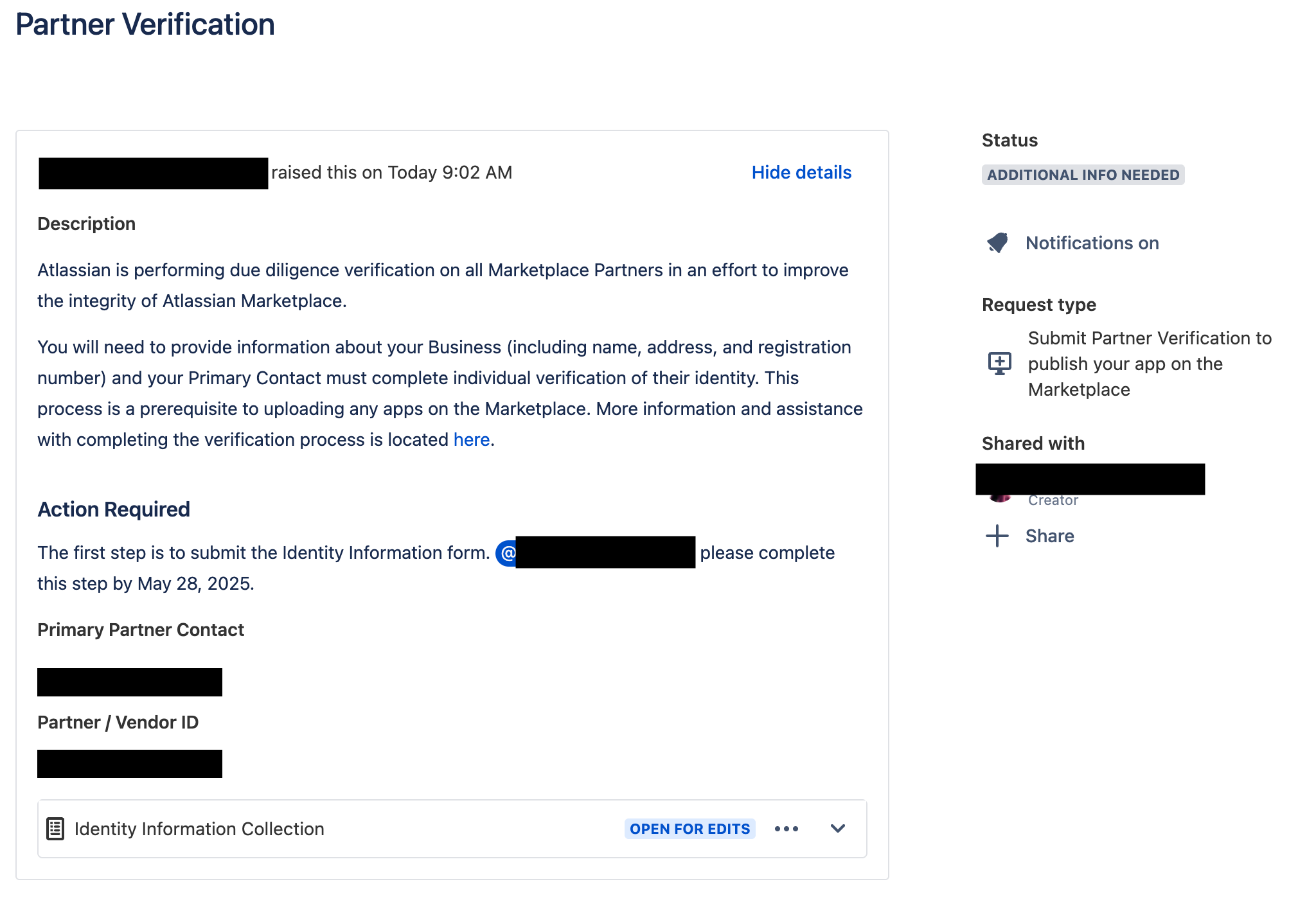
Task: Click the Identity Information Collection form icon
Action: pyautogui.click(x=55, y=828)
